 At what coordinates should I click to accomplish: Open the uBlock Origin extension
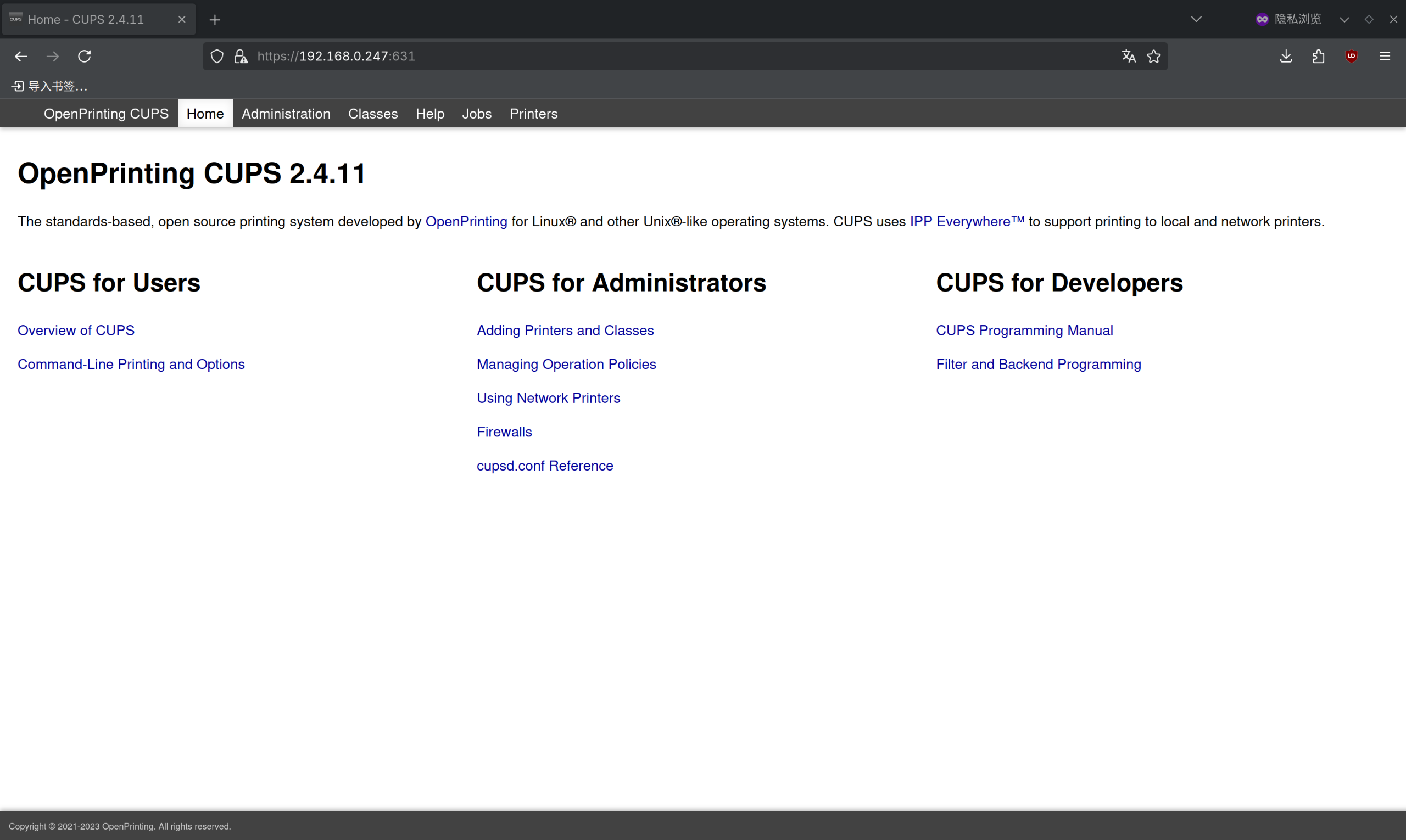[1351, 56]
